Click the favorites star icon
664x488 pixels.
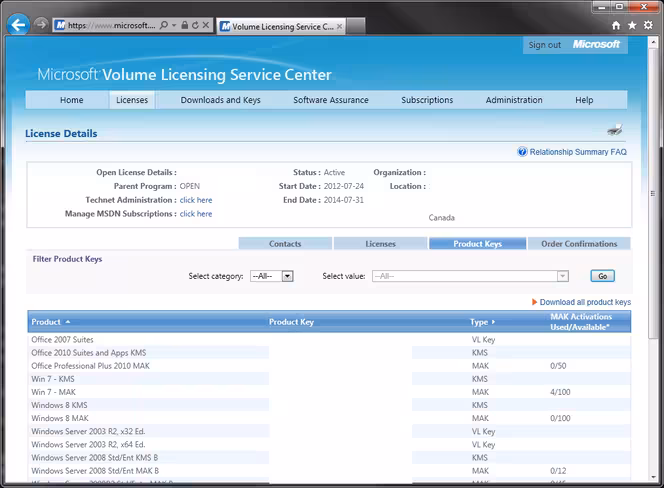click(x=632, y=25)
